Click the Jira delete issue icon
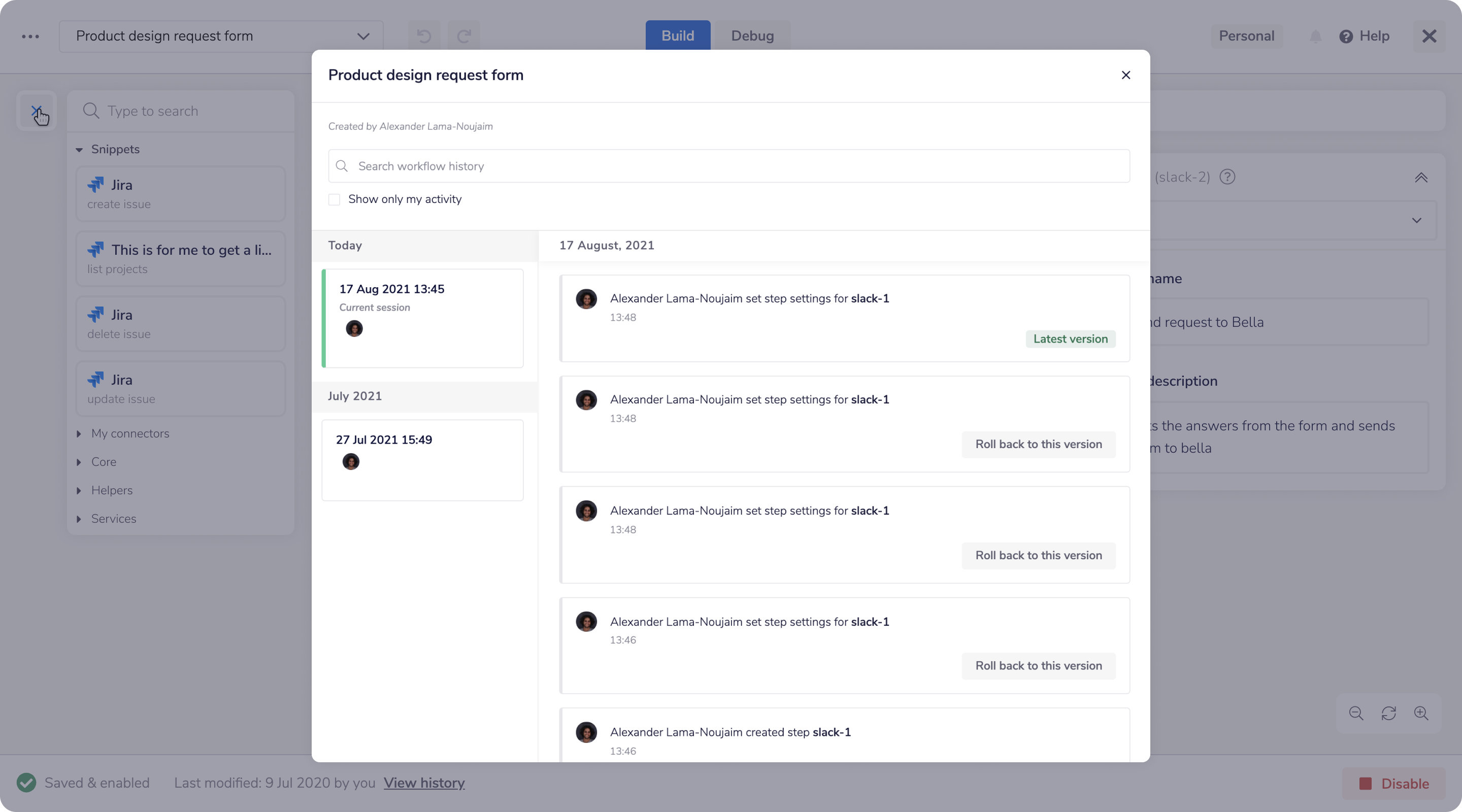Screen dimensions: 1462x812 point(95,314)
